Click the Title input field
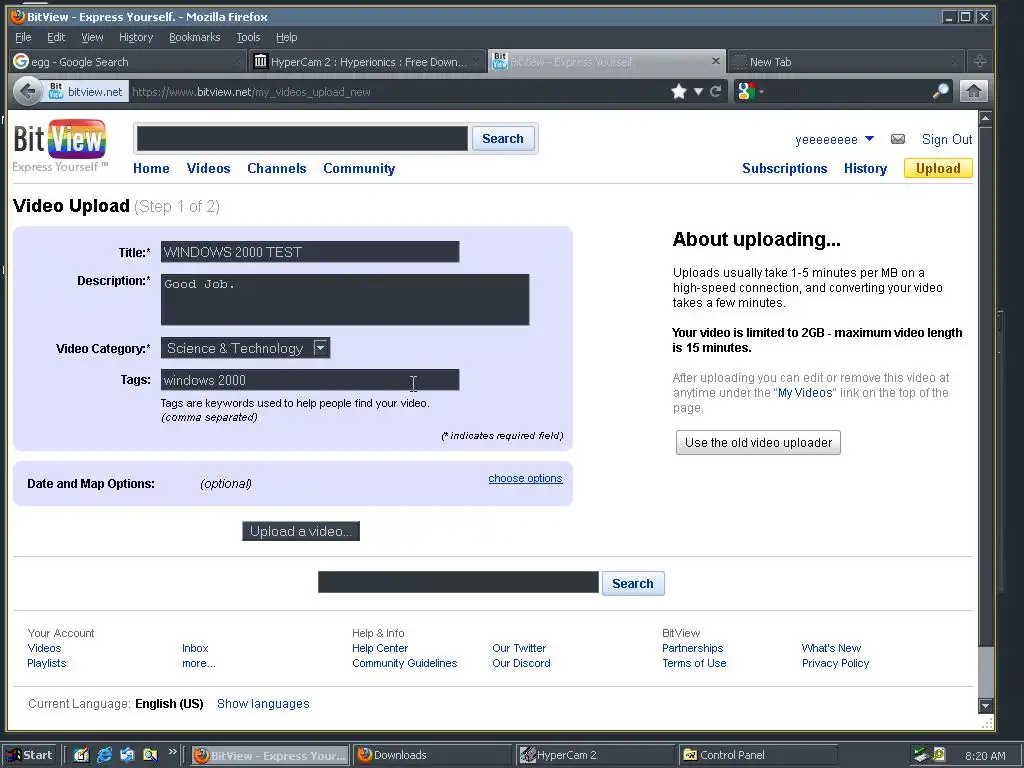 (310, 252)
